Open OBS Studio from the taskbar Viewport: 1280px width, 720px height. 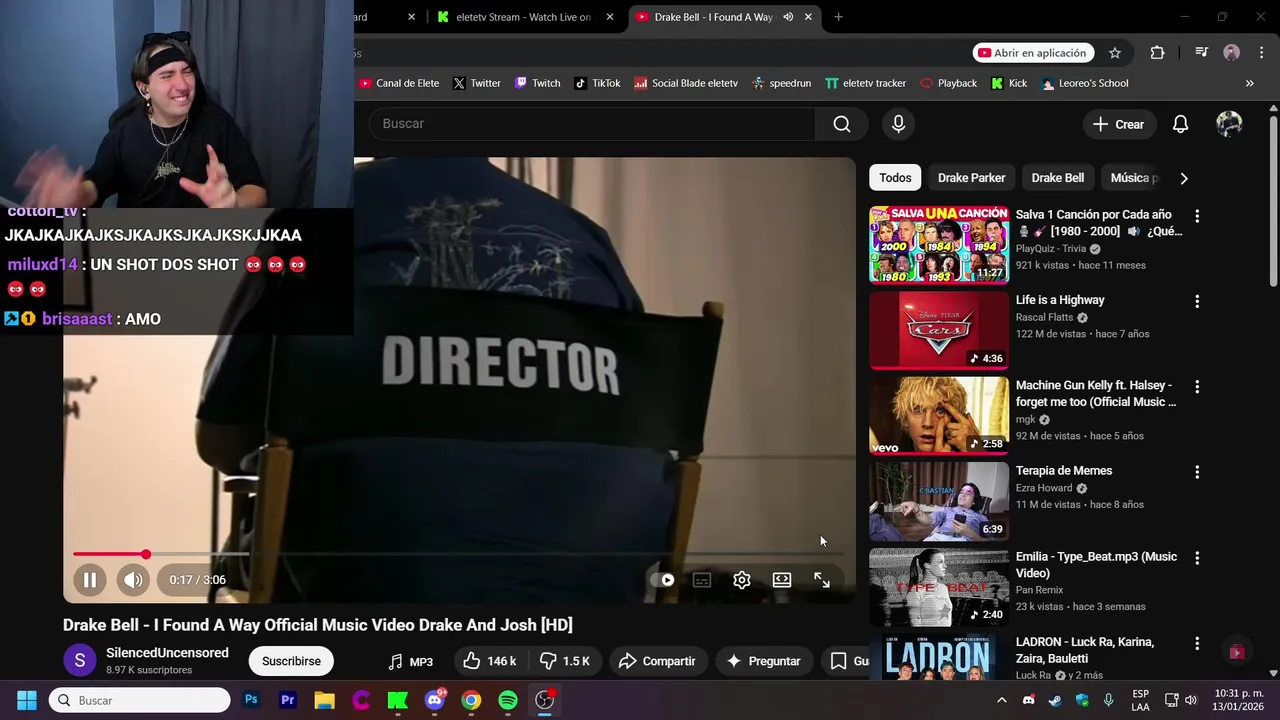click(x=544, y=700)
